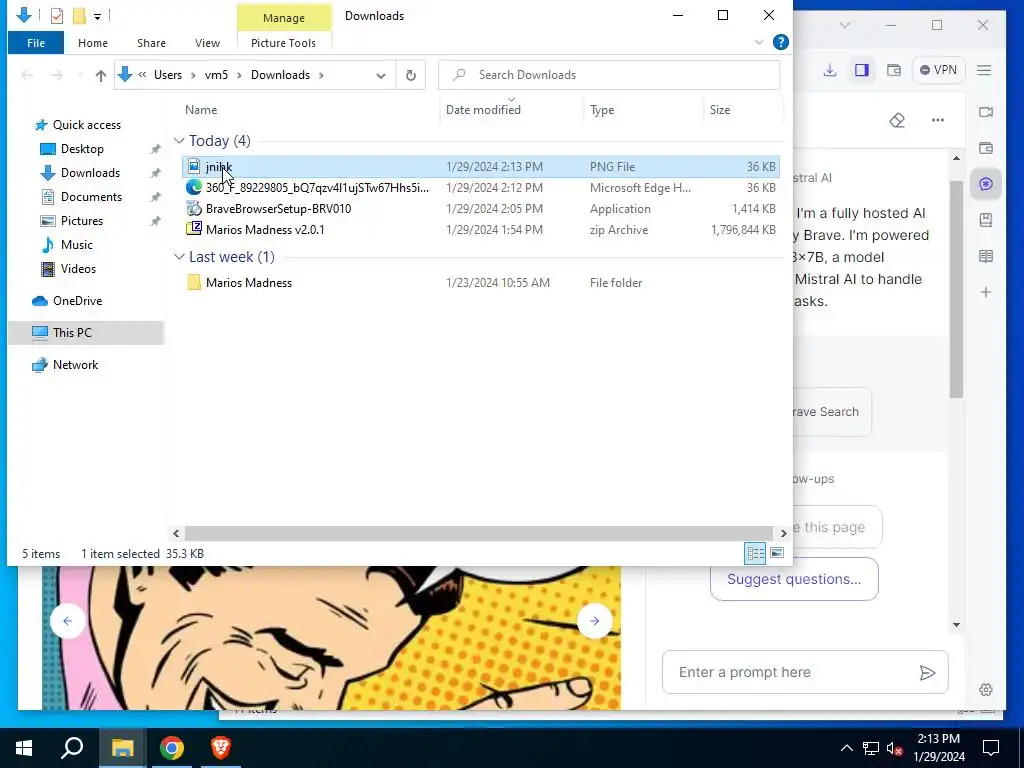Open Brave sidebar settings gear icon

click(986, 690)
